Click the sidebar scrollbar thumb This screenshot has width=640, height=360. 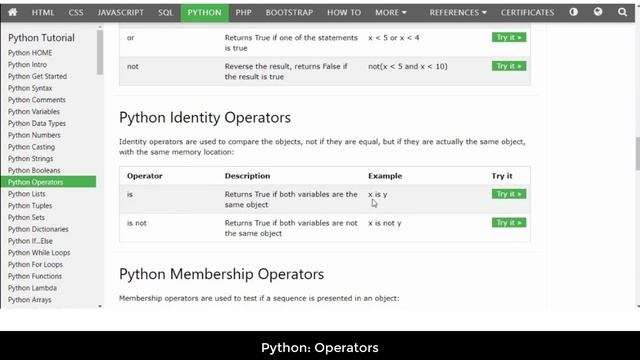(100, 52)
